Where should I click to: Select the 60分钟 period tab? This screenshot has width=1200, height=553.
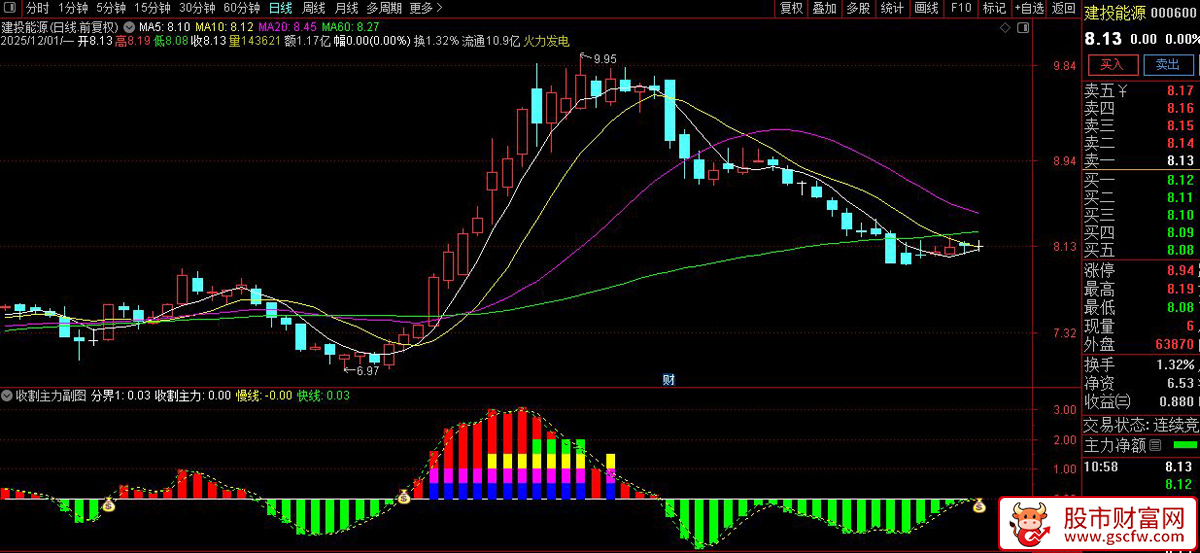pos(242,8)
